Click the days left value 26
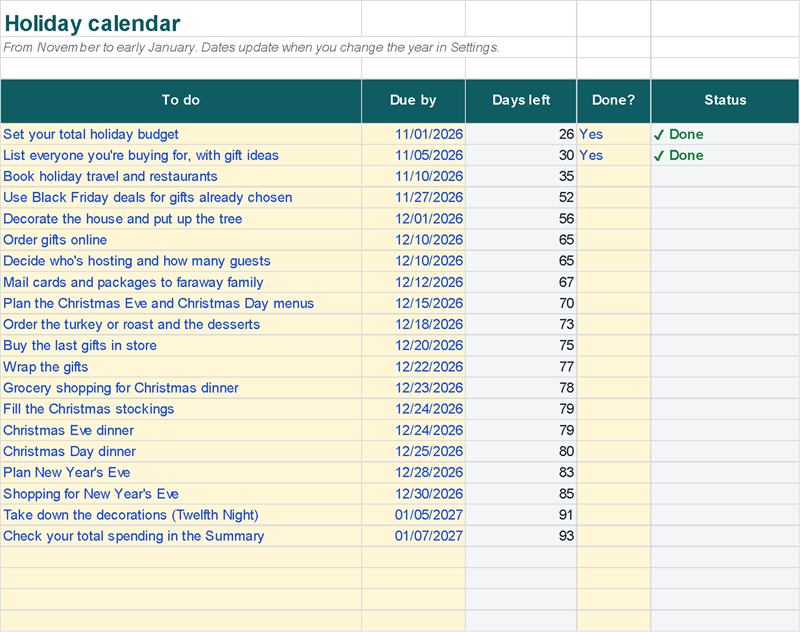Screen dimensions: 800x632 (521, 134)
